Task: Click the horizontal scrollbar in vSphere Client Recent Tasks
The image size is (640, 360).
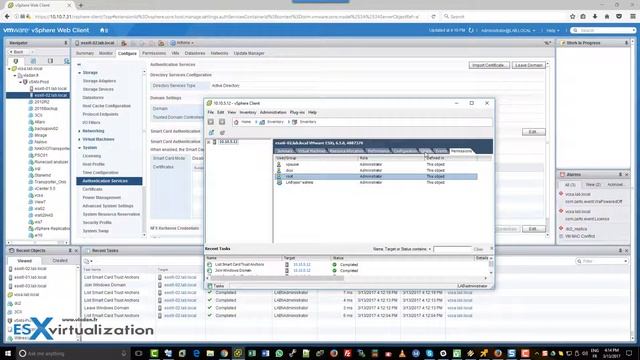Action: tap(277, 278)
